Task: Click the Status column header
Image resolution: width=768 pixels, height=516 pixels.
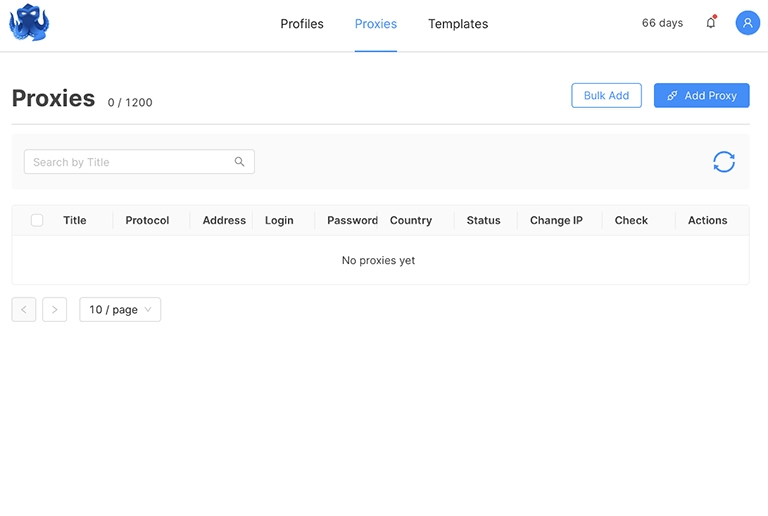Action: [x=483, y=220]
